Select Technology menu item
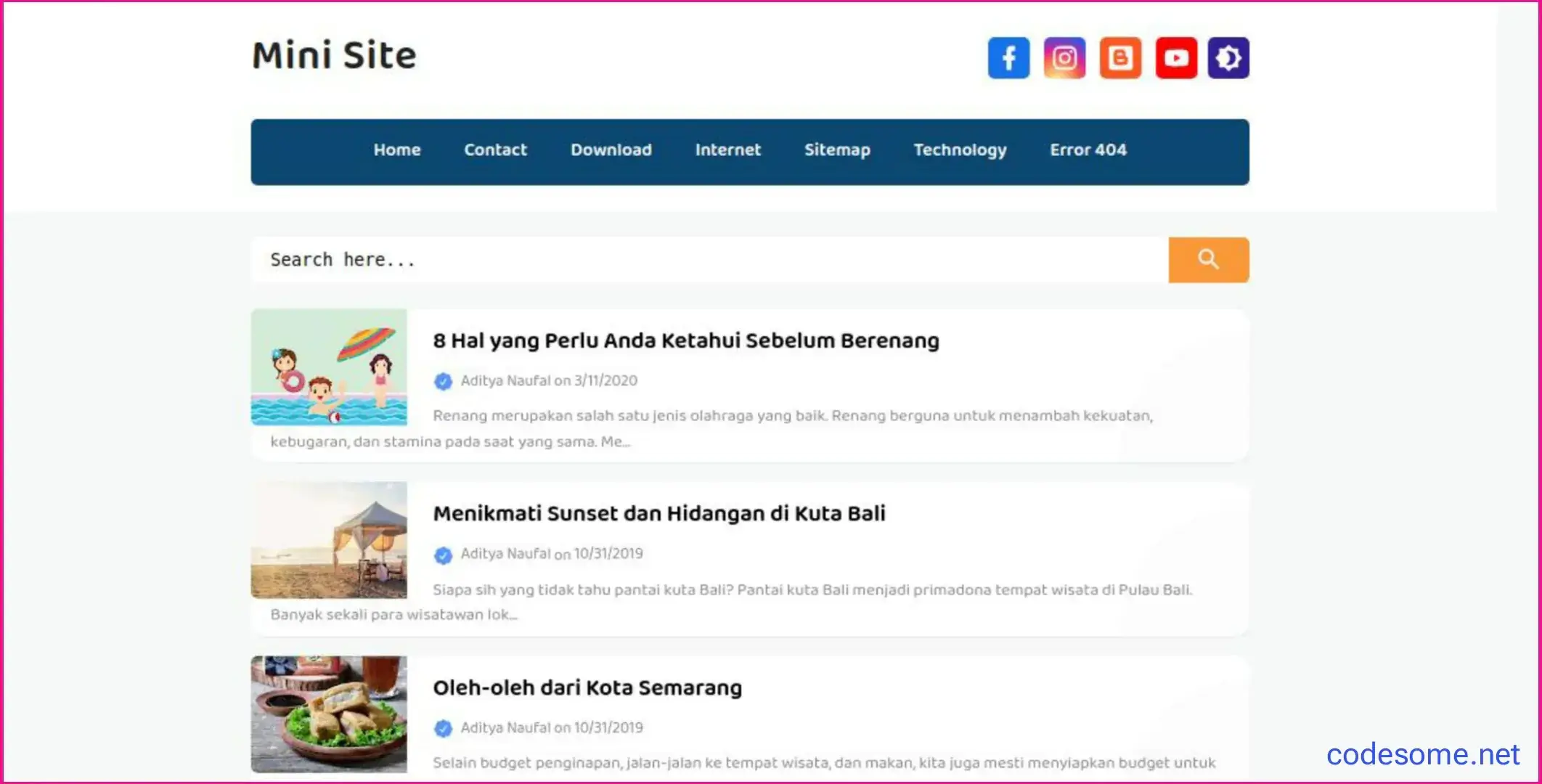 (960, 150)
